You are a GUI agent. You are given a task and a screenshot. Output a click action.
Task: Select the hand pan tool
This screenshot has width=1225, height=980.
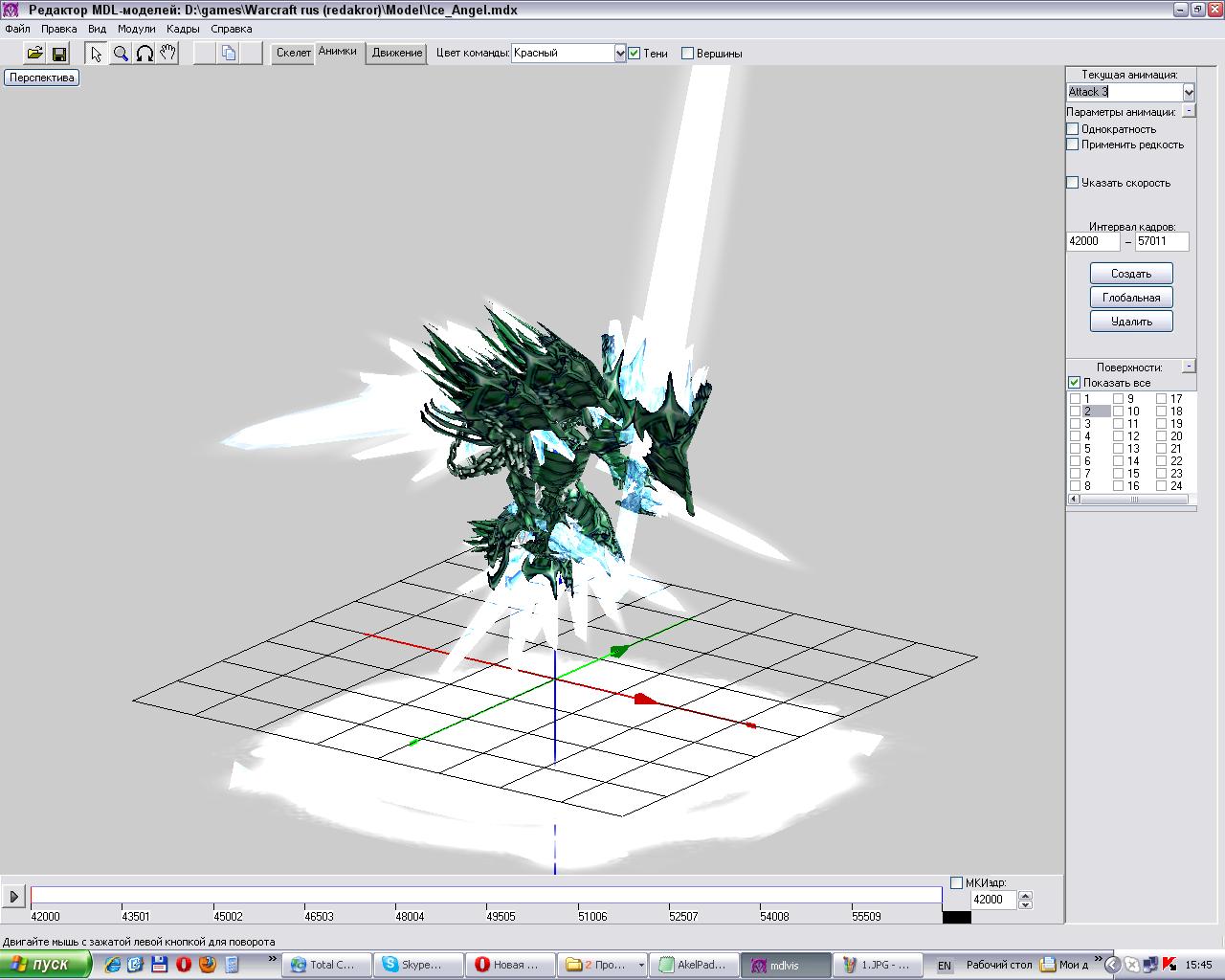point(168,54)
